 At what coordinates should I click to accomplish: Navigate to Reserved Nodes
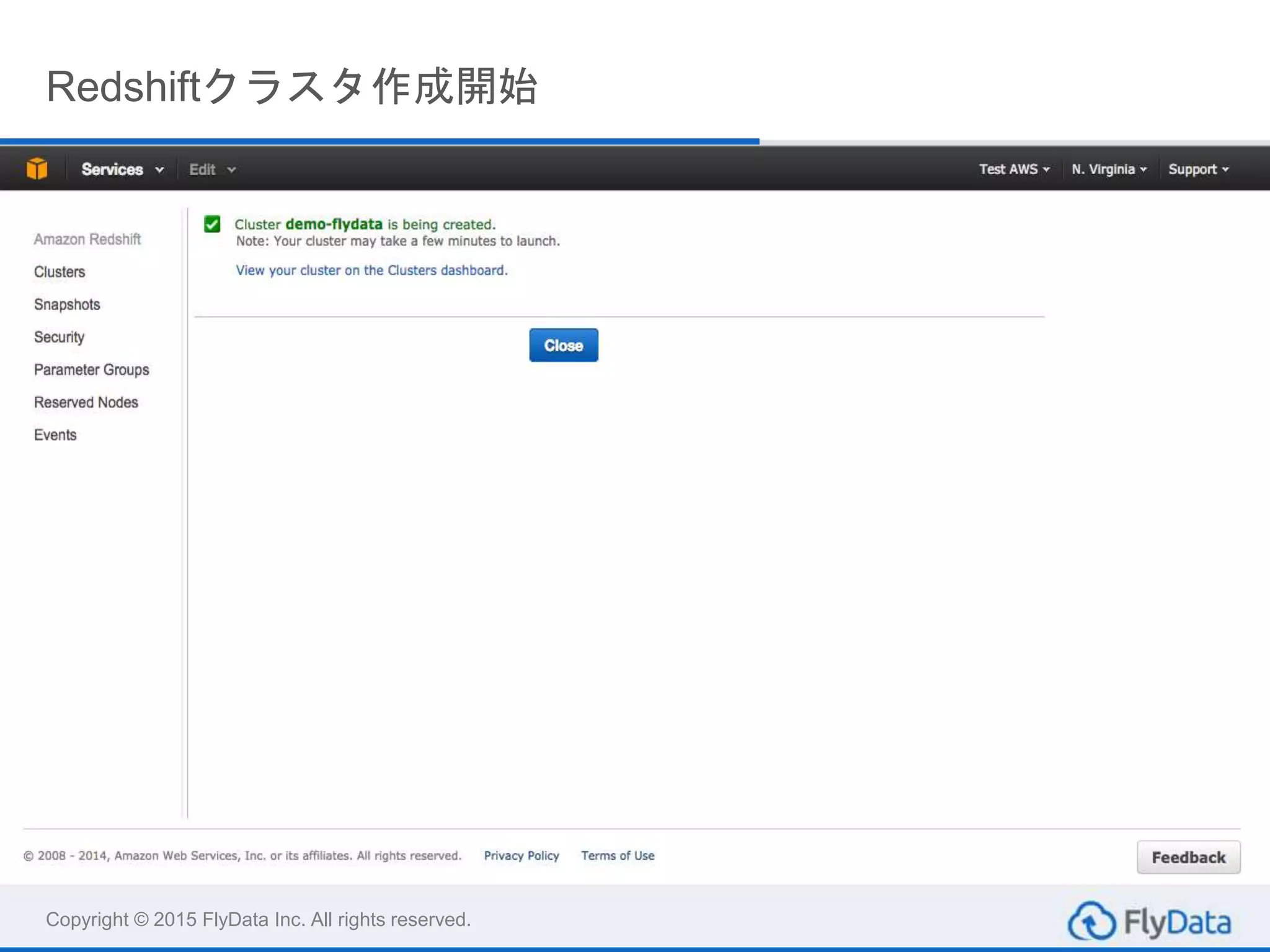point(86,402)
